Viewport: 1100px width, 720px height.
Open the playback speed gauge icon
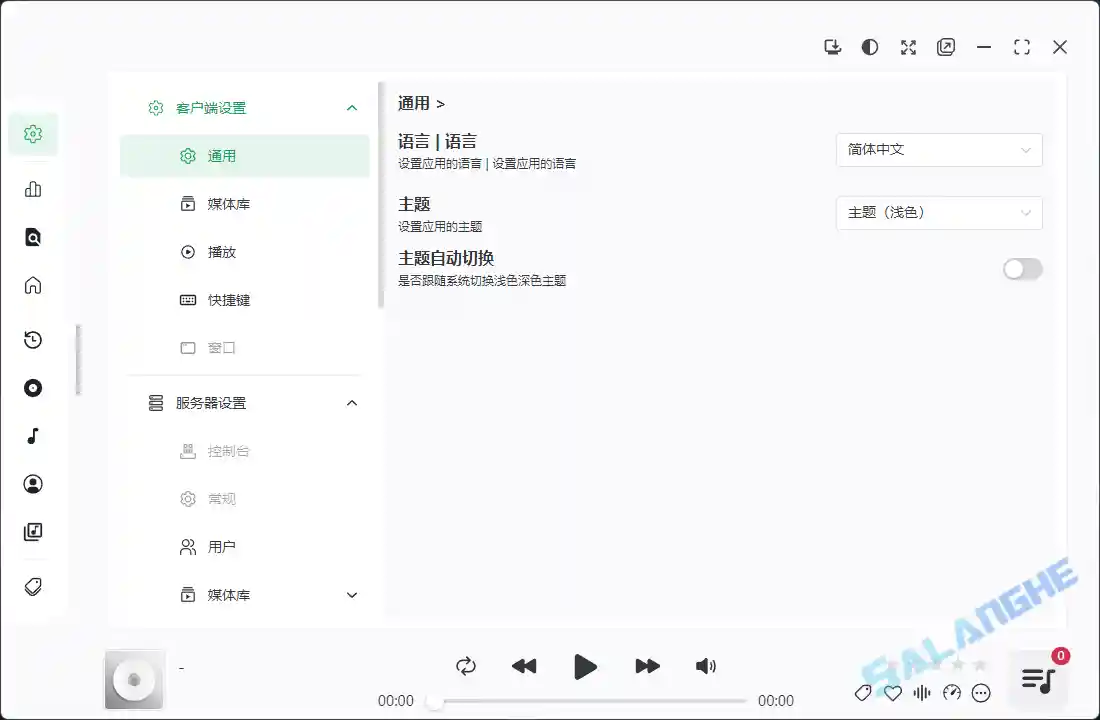pyautogui.click(x=952, y=692)
